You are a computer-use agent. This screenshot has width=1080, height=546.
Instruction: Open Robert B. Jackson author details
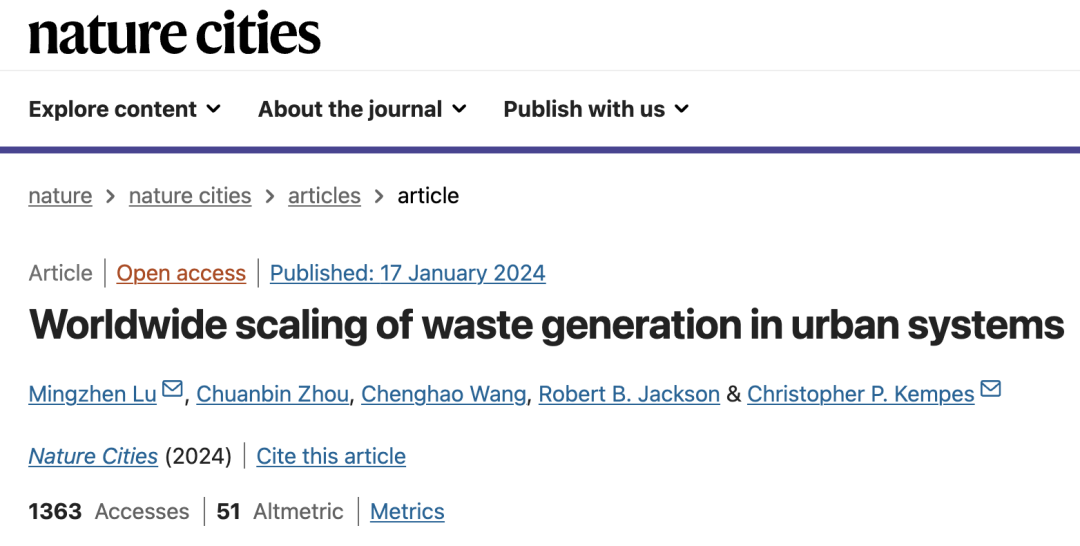click(629, 394)
